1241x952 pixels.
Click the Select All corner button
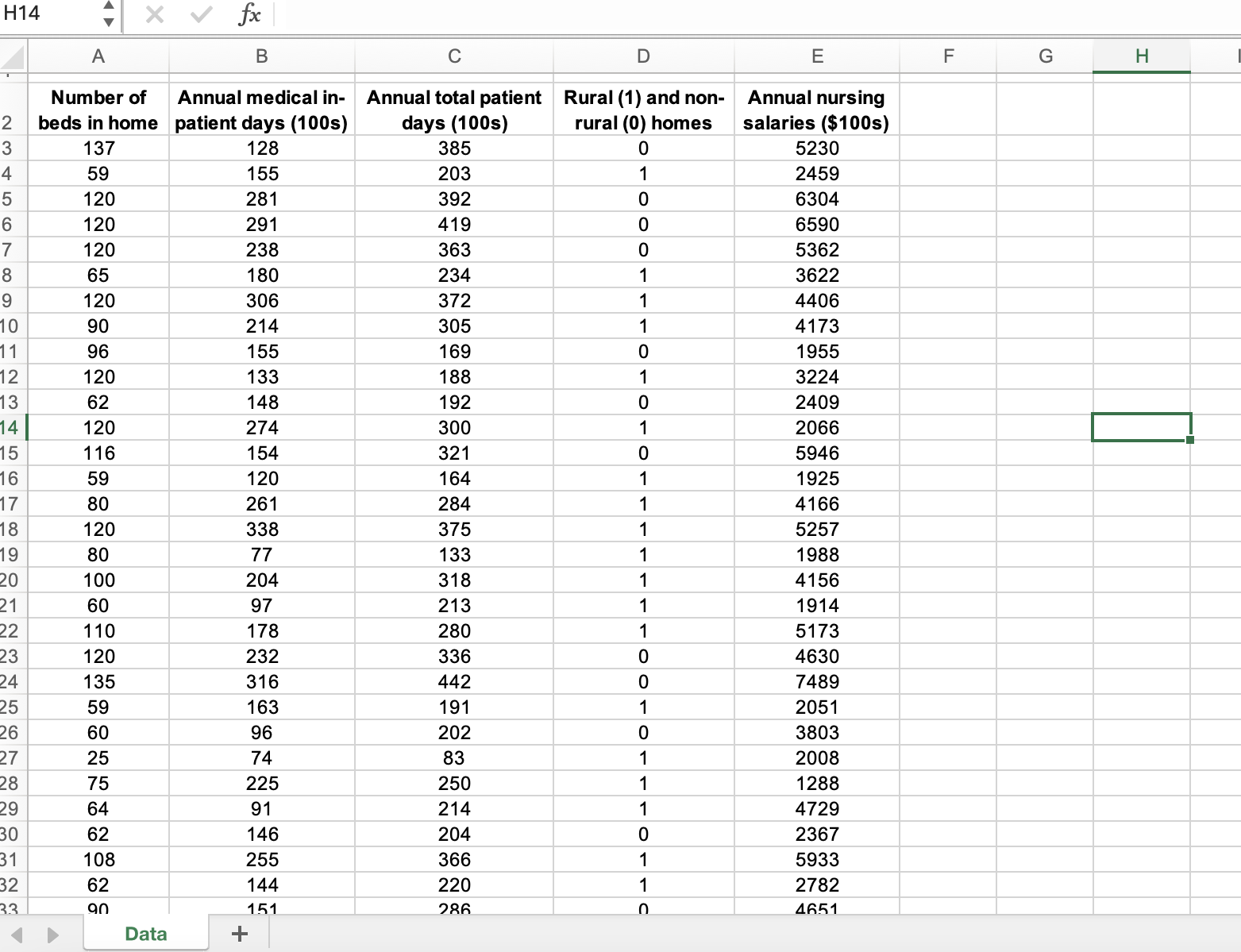(11, 56)
